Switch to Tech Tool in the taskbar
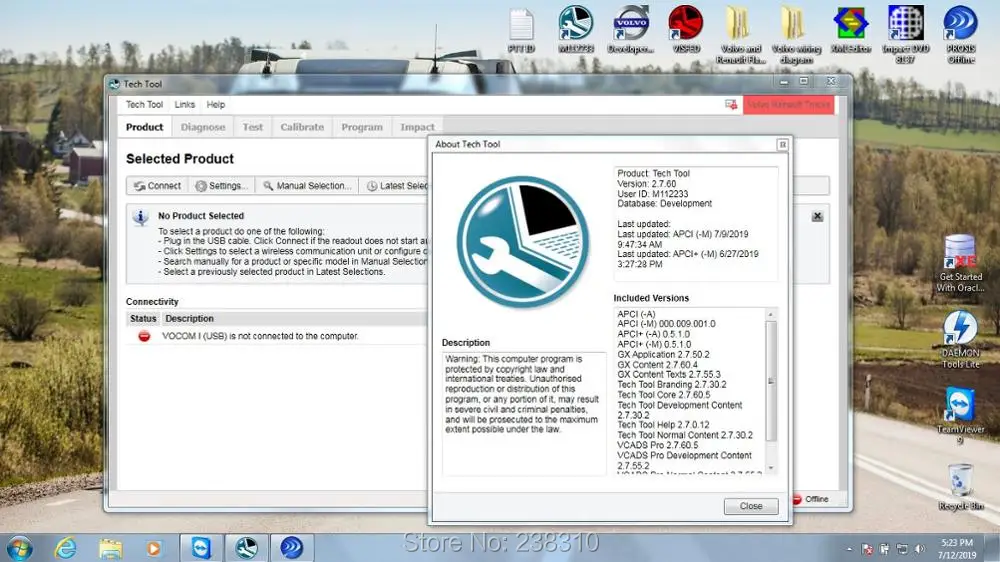Image resolution: width=1000 pixels, height=562 pixels. (246, 548)
